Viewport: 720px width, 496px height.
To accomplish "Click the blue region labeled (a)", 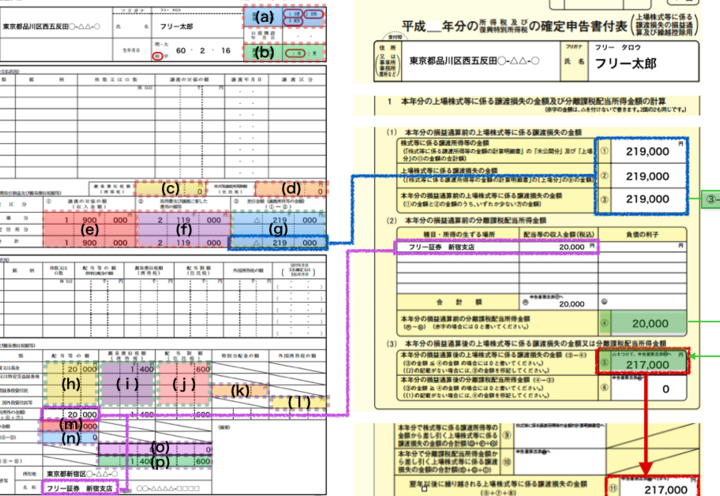I will pos(266,17).
